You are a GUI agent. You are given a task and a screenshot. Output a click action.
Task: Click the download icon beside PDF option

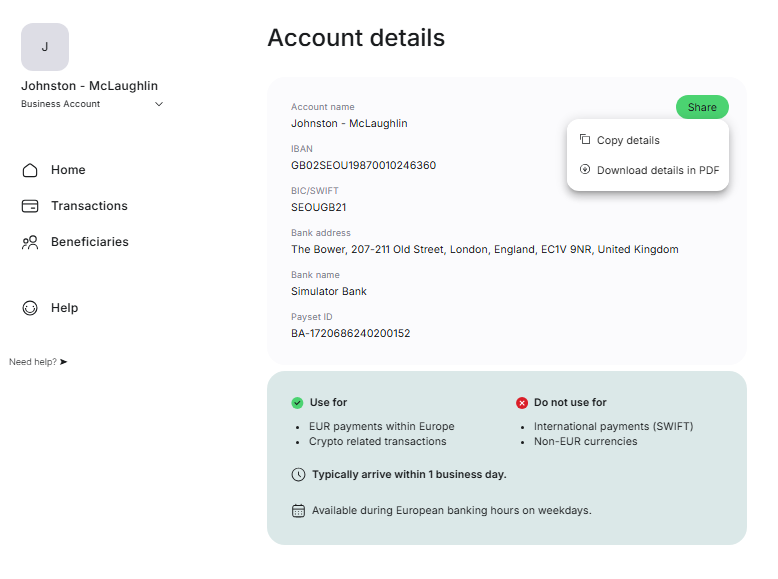(x=585, y=170)
